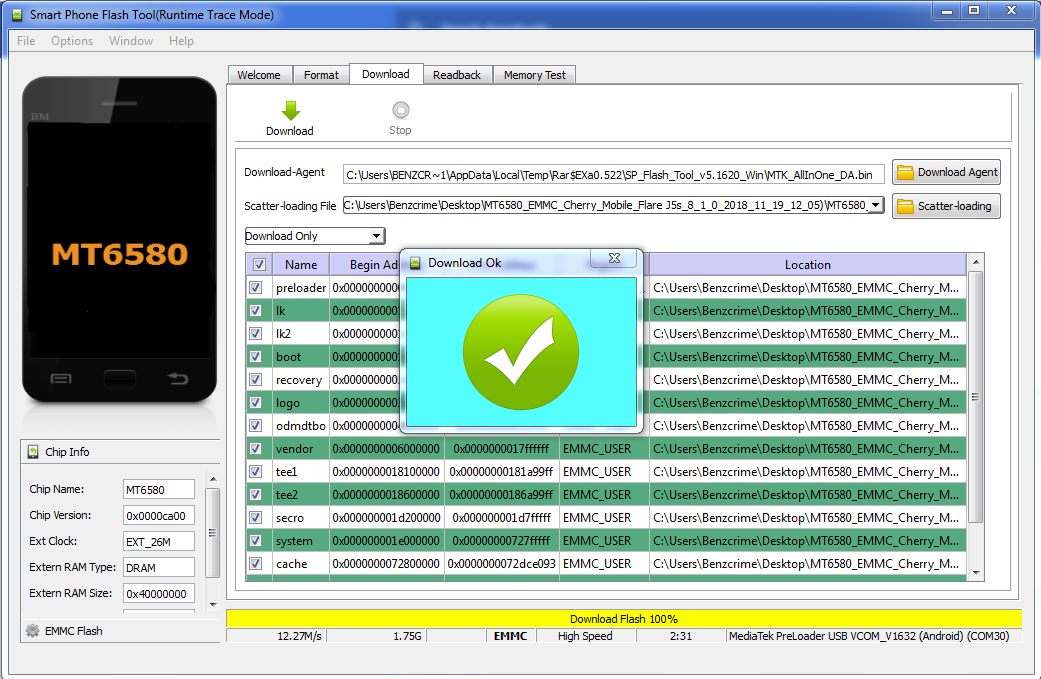Switch to the Readback tab

tap(457, 75)
